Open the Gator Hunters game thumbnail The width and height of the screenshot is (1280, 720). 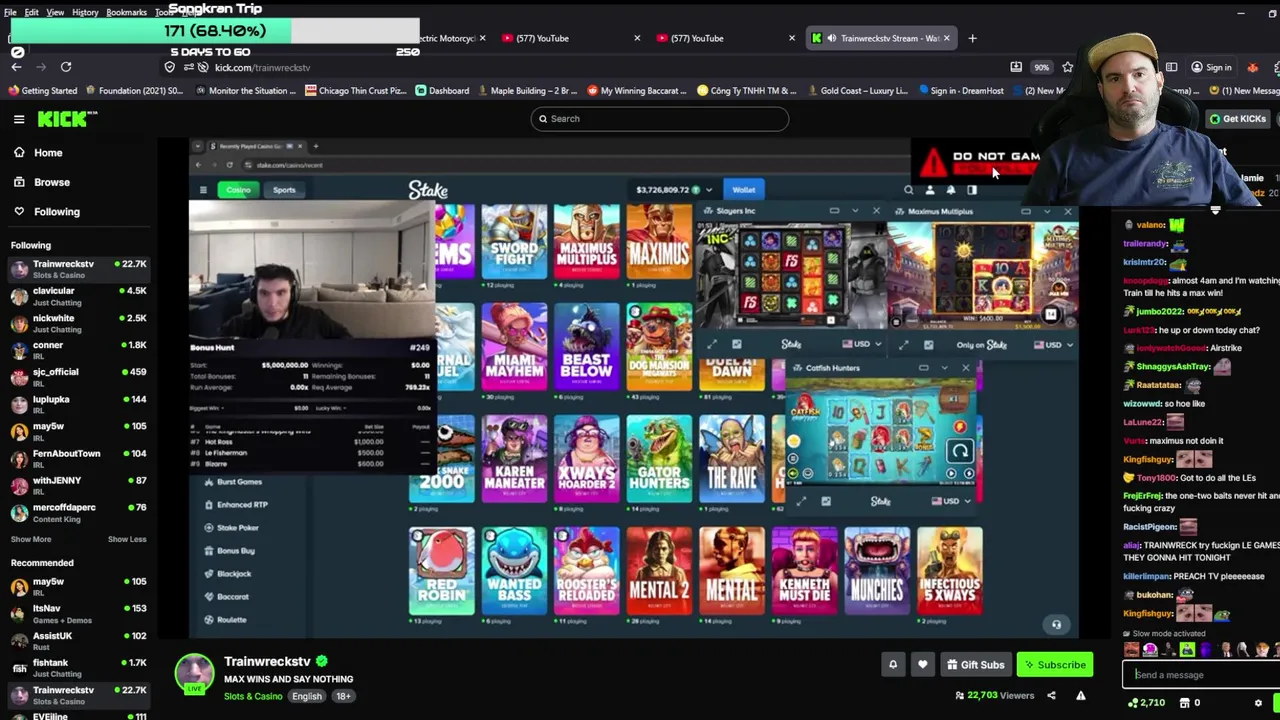[659, 459]
